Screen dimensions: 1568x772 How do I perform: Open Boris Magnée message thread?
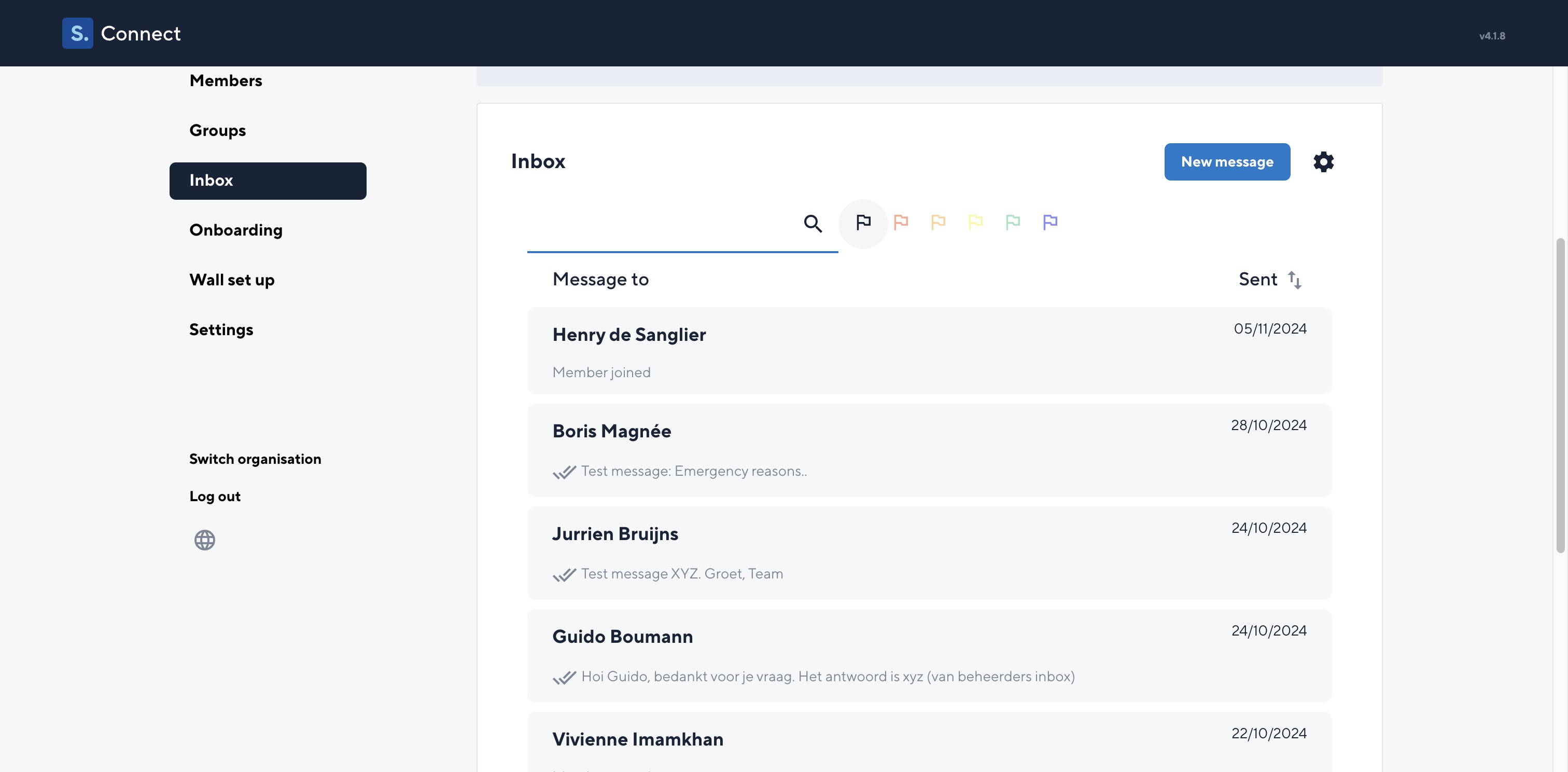click(929, 450)
